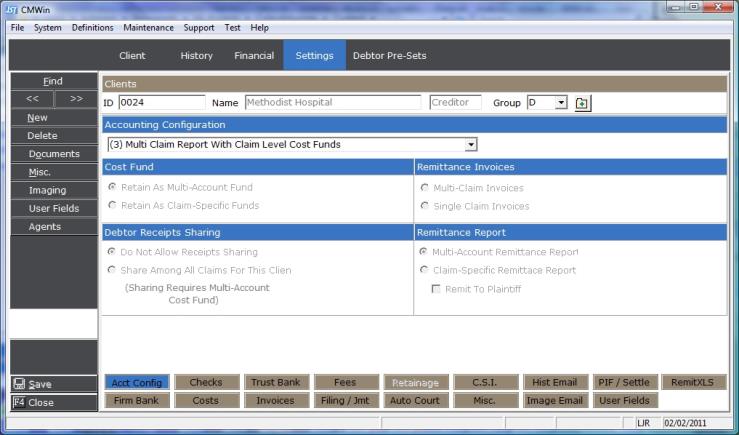Go to next record with >> button
Image resolution: width=739 pixels, height=435 pixels.
click(76, 99)
